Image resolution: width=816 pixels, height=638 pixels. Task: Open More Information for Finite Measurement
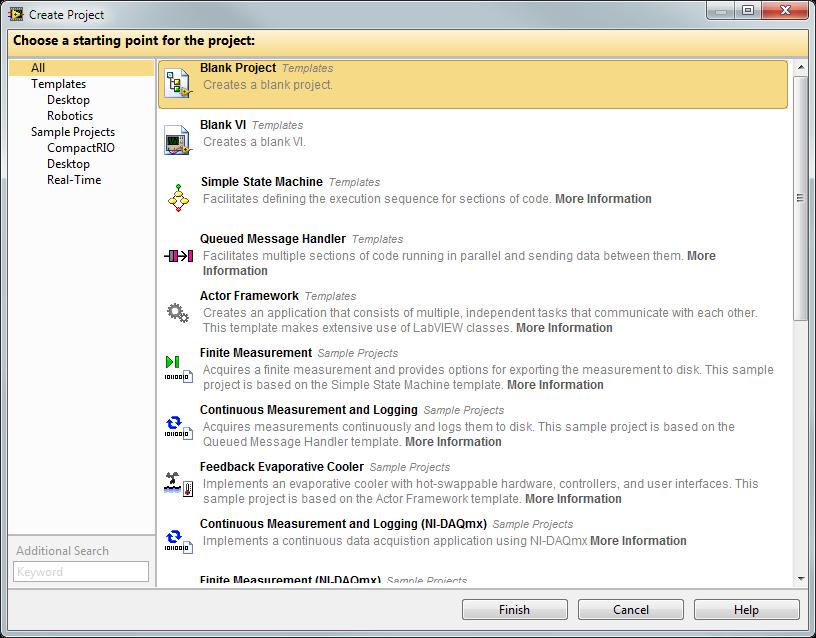coord(555,385)
